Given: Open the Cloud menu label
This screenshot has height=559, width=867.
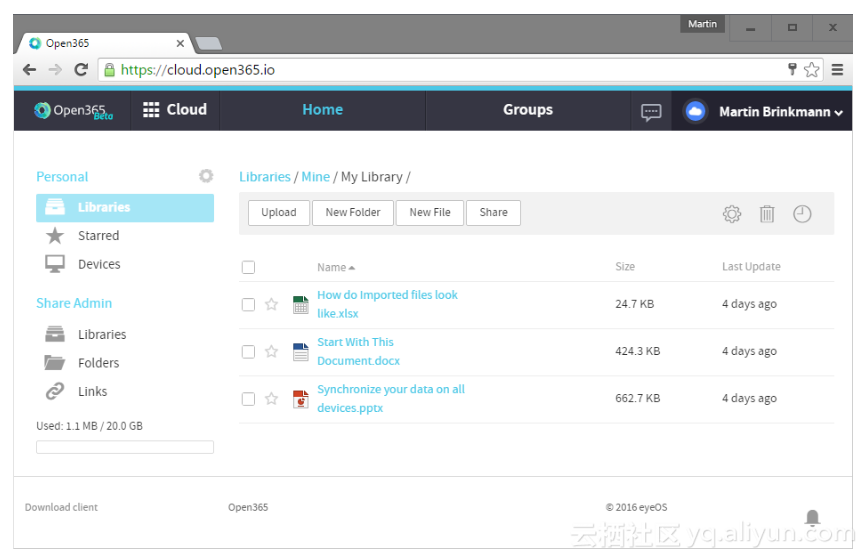Looking at the screenshot, I should click(187, 109).
